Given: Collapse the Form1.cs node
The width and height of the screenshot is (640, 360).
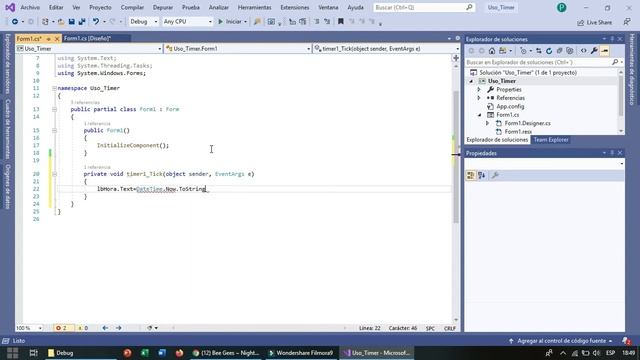Looking at the screenshot, I should pyautogui.click(x=480, y=115).
